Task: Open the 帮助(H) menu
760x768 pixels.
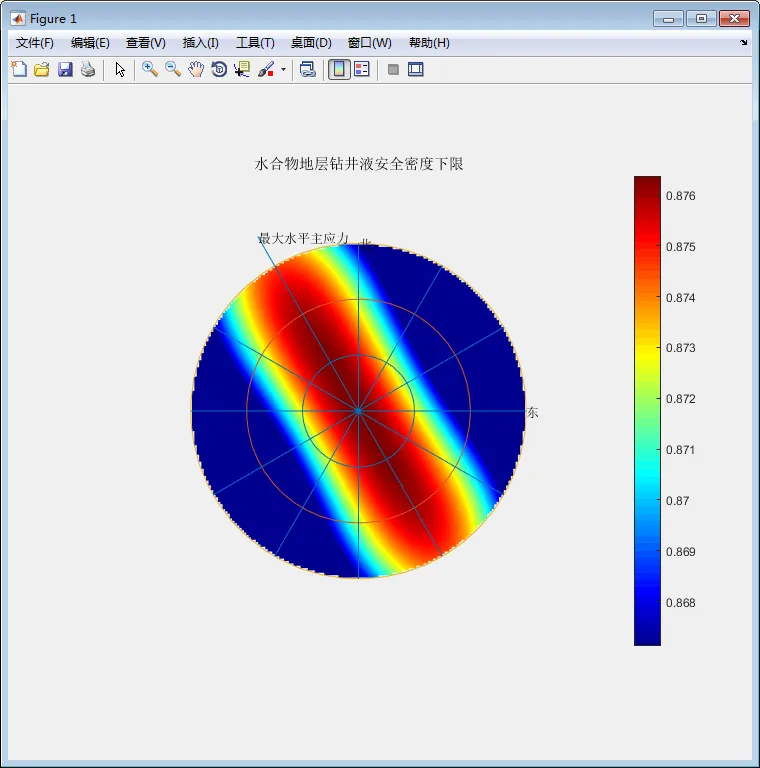Action: [429, 43]
